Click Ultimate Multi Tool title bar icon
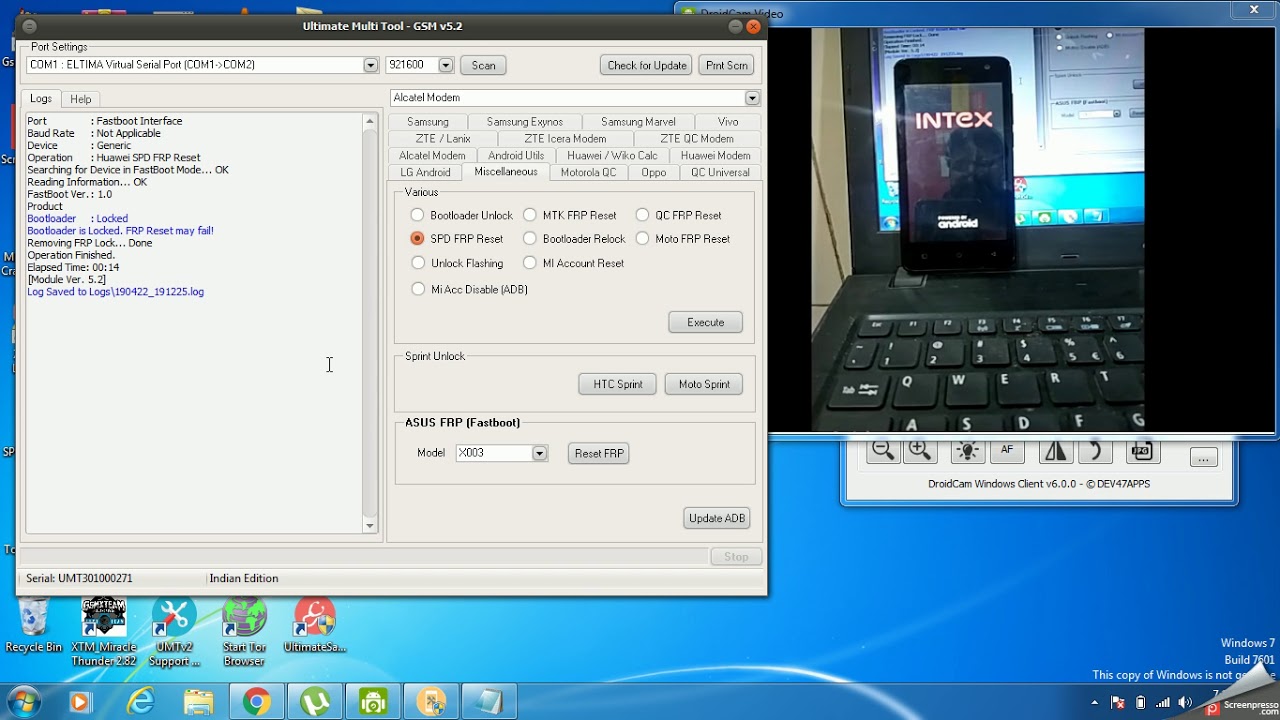This screenshot has width=1280, height=720. [29, 26]
